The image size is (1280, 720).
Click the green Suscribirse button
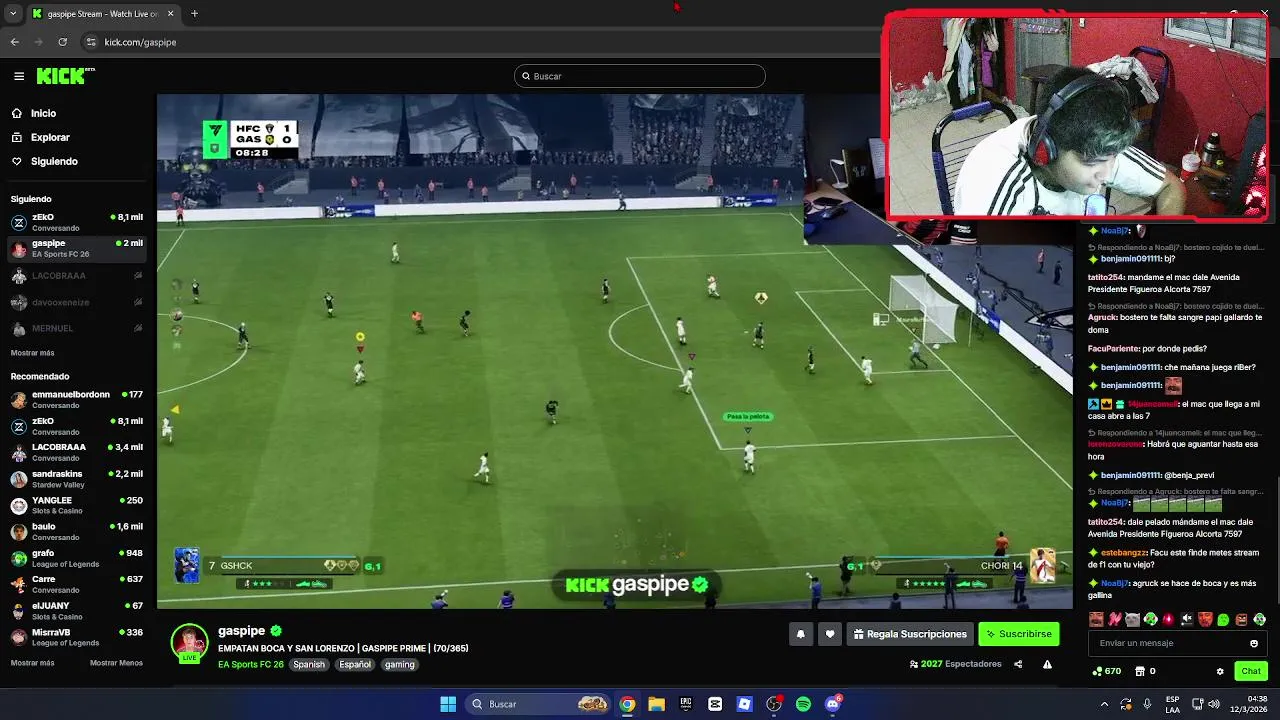pyautogui.click(x=1018, y=634)
